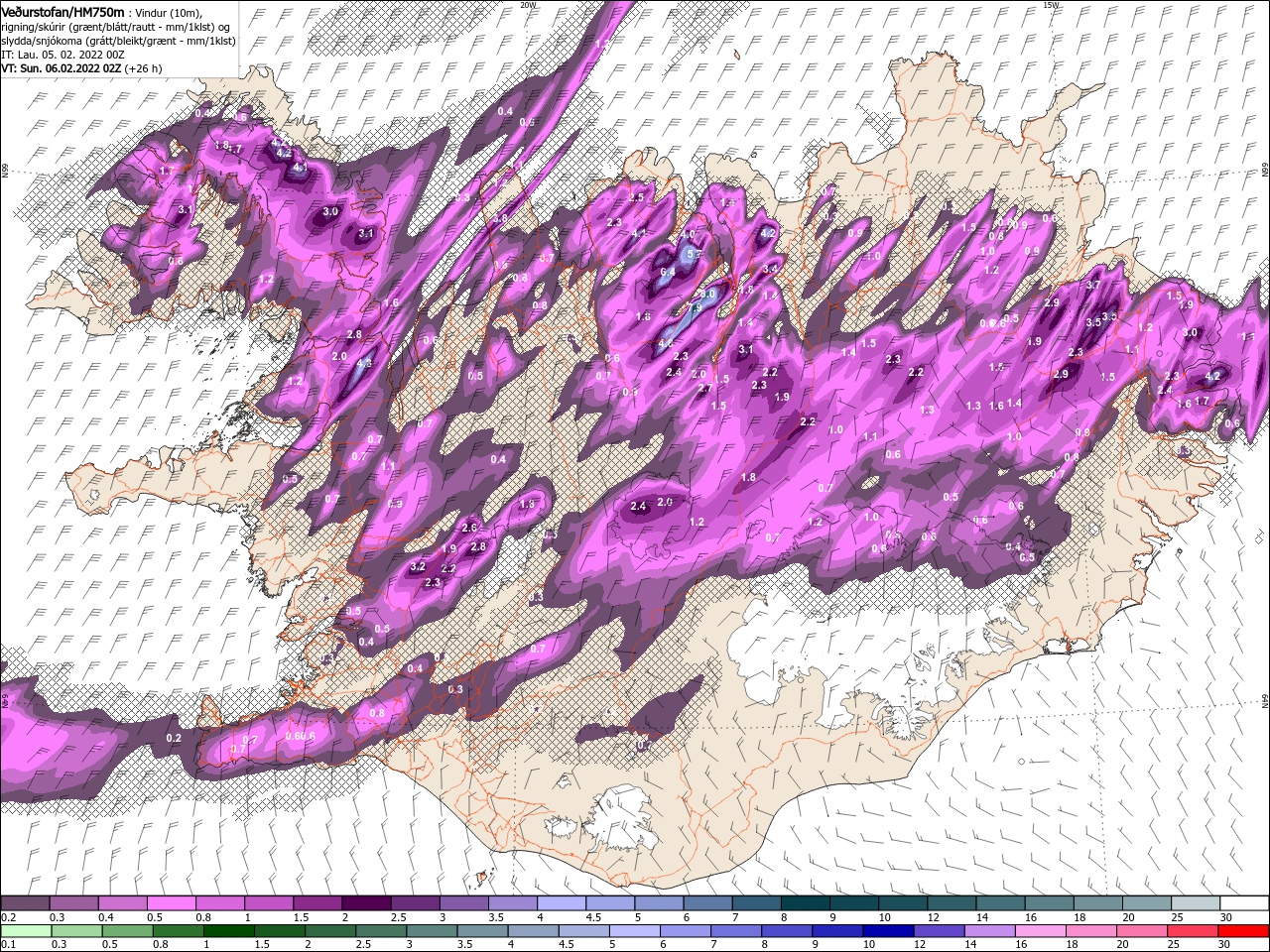Pick the pale green rain swatch between 0.1 and 0.3
This screenshot has height=952, width=1270.
tap(25, 930)
